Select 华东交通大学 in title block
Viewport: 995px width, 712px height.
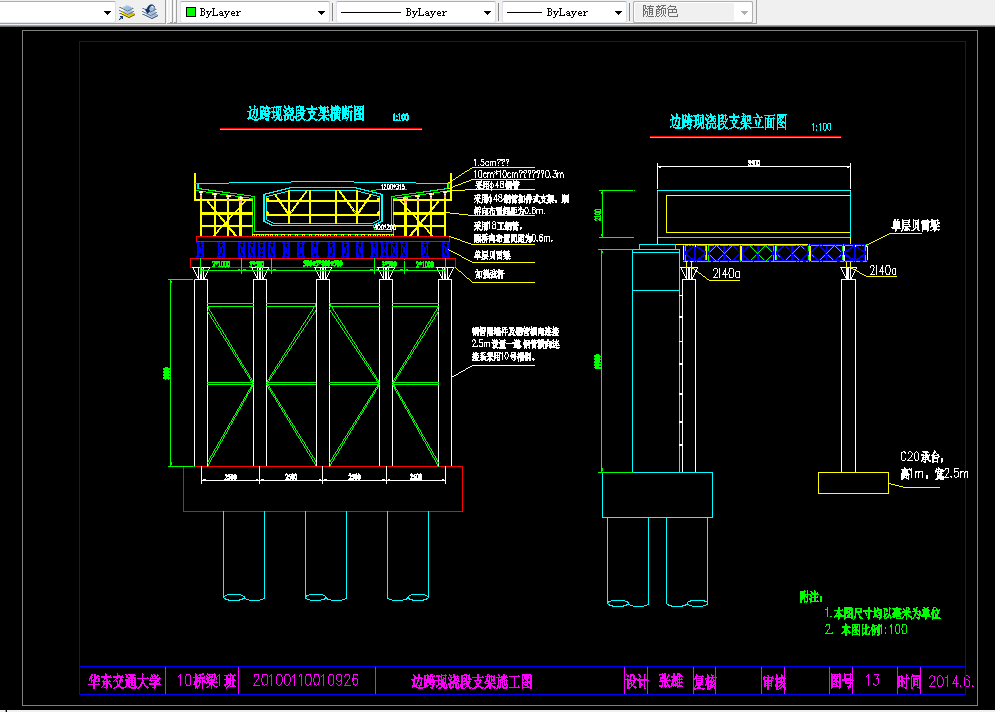point(124,682)
